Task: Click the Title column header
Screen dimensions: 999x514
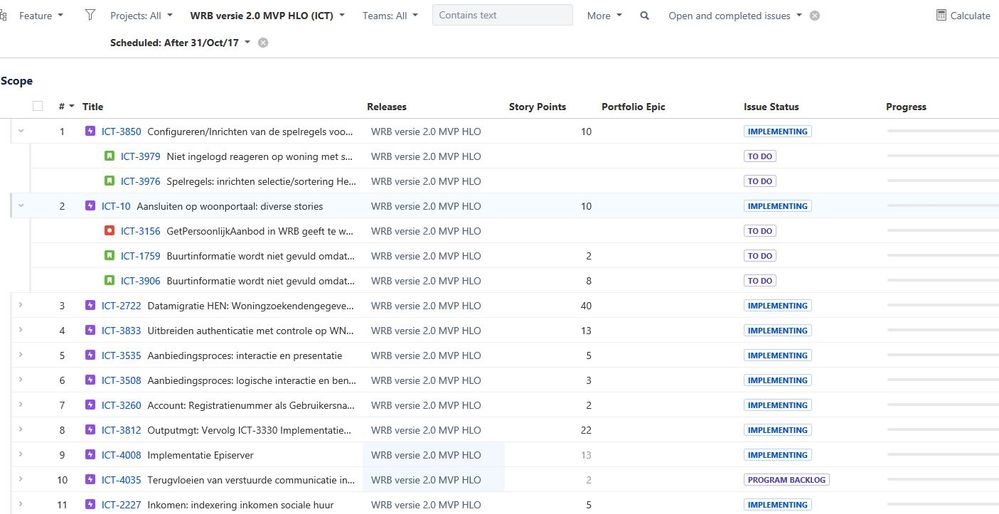Action: point(92,107)
